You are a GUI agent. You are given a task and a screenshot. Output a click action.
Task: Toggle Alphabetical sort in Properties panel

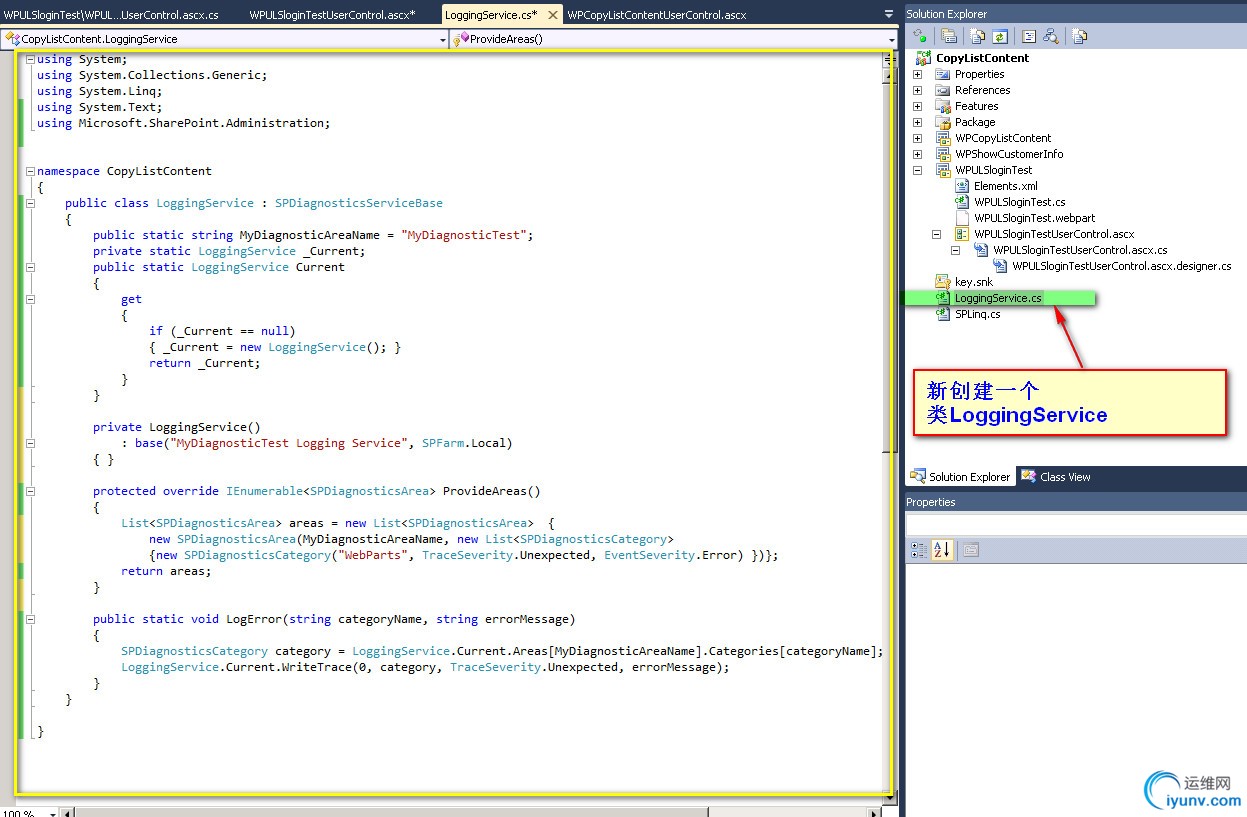click(x=942, y=550)
